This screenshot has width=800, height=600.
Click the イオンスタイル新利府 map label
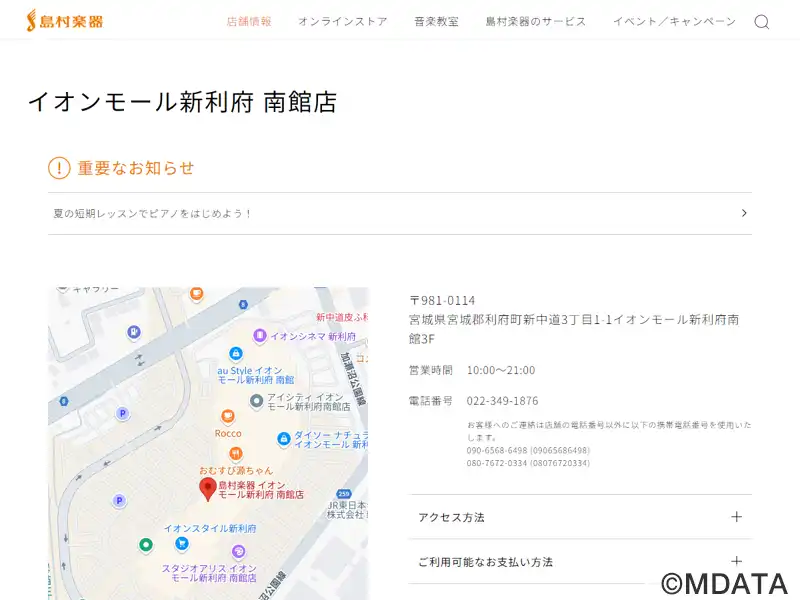210,529
